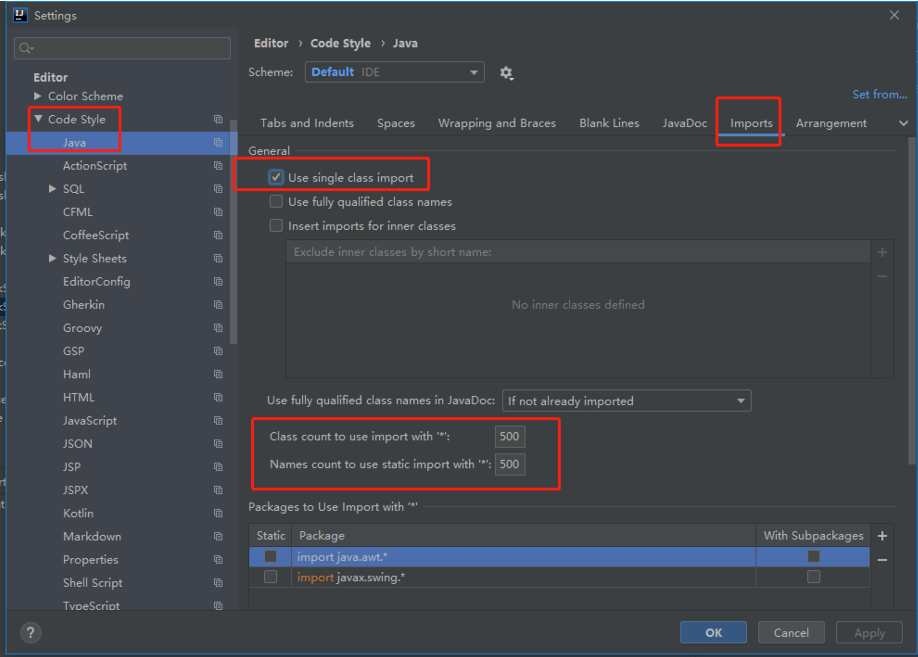The width and height of the screenshot is (918, 657).
Task: Expand the Color Scheme tree node
Action: [x=37, y=96]
